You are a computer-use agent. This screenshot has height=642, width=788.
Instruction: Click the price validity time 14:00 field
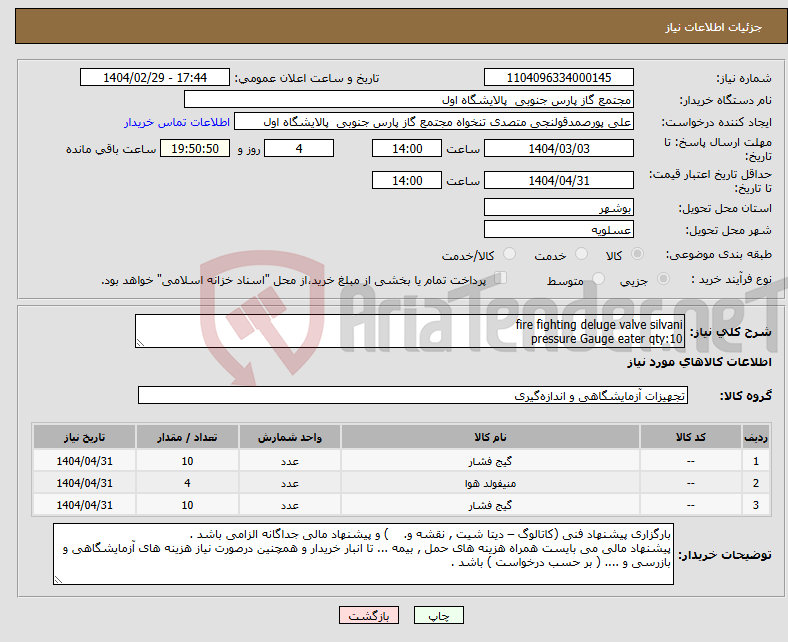coord(407,180)
